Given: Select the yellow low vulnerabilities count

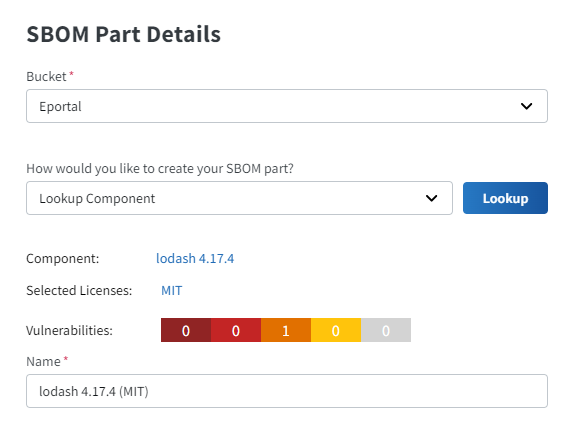Looking at the screenshot, I should point(336,330).
